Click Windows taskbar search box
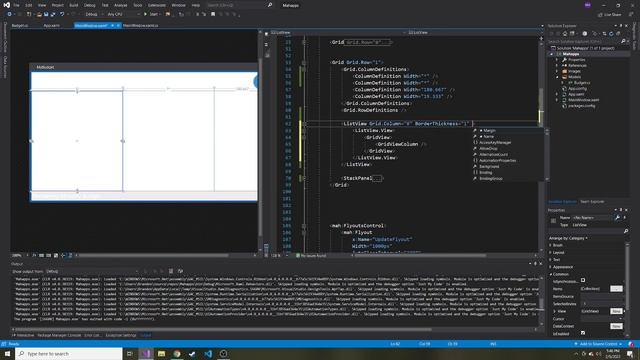Image resolution: width=640 pixels, height=360 pixels. pos(69,353)
